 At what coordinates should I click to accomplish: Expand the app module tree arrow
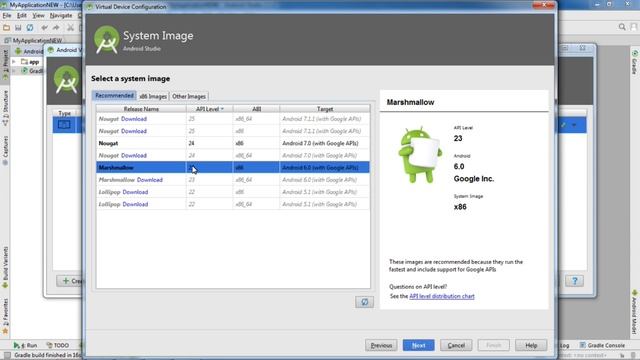click(x=14, y=62)
